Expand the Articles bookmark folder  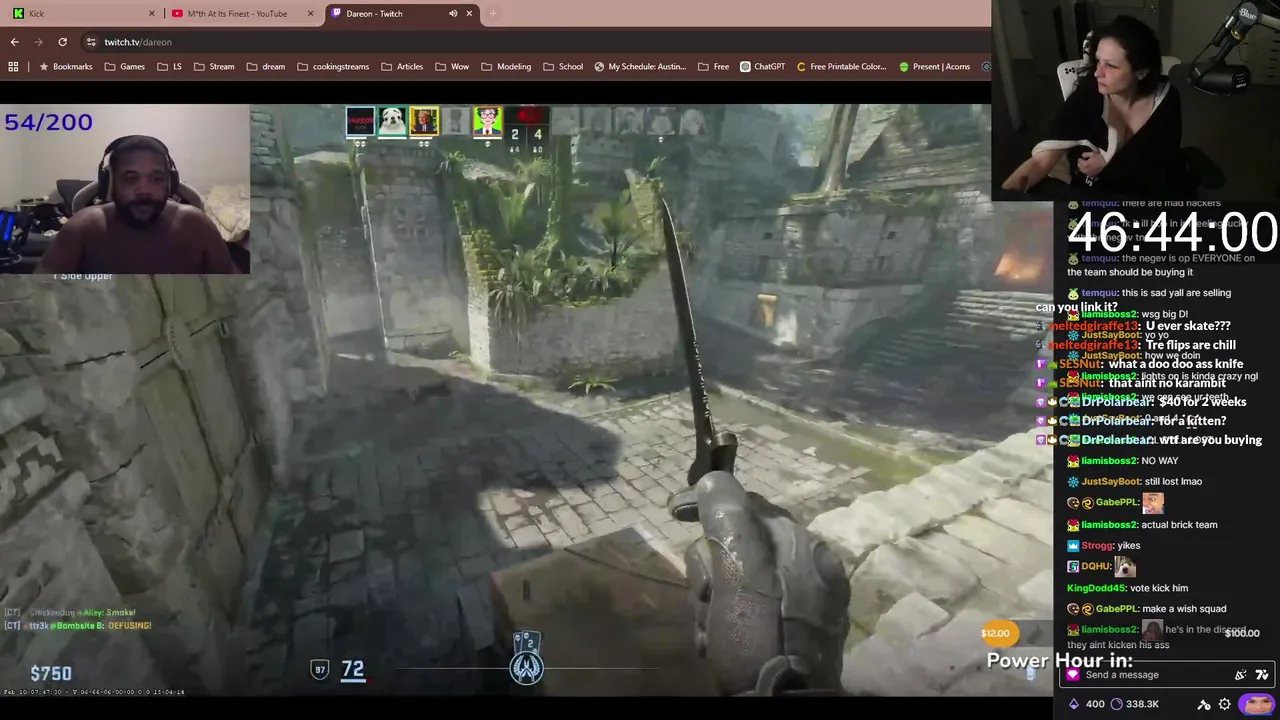click(402, 67)
